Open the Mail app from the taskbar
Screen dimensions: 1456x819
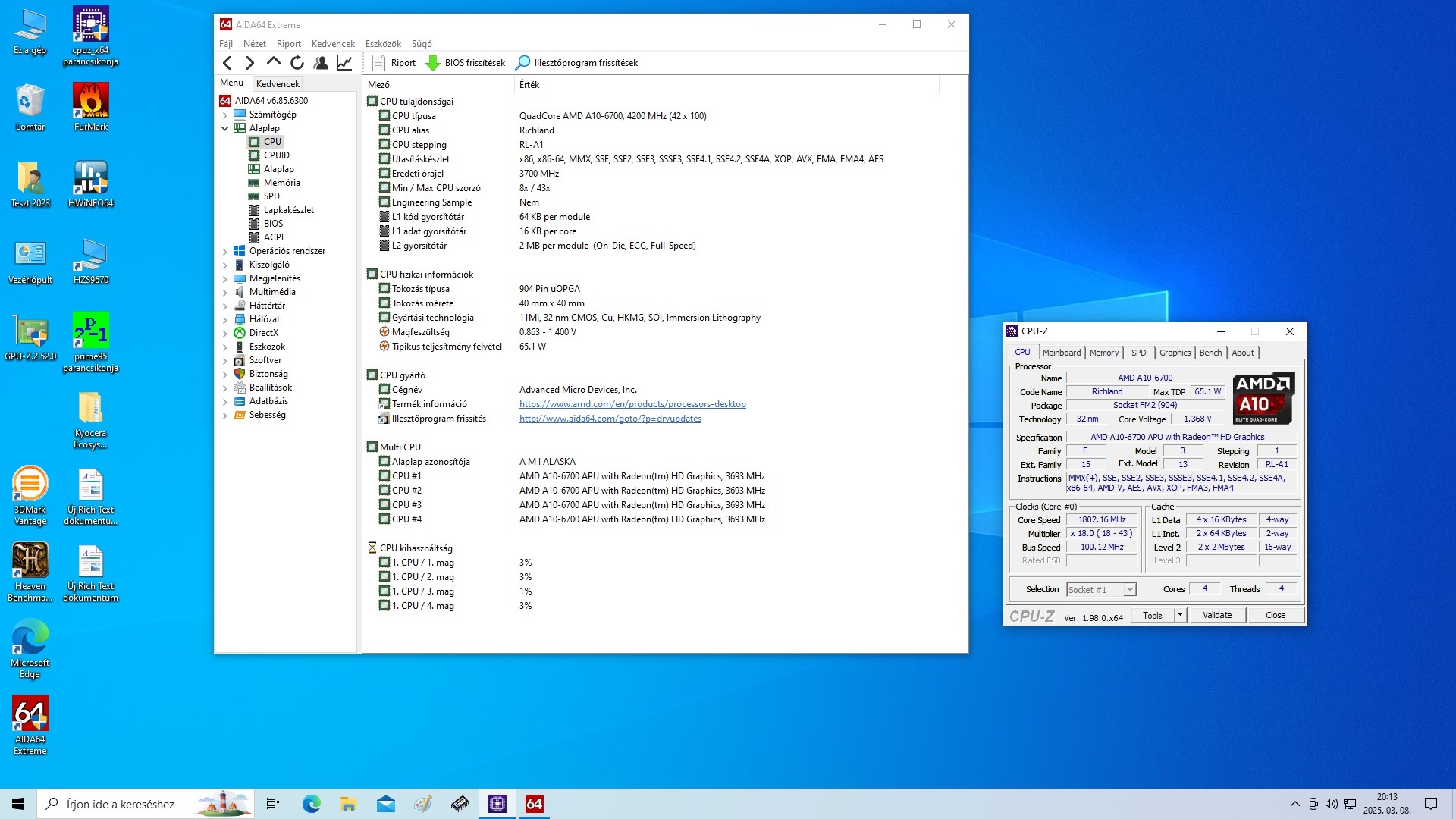(x=386, y=804)
